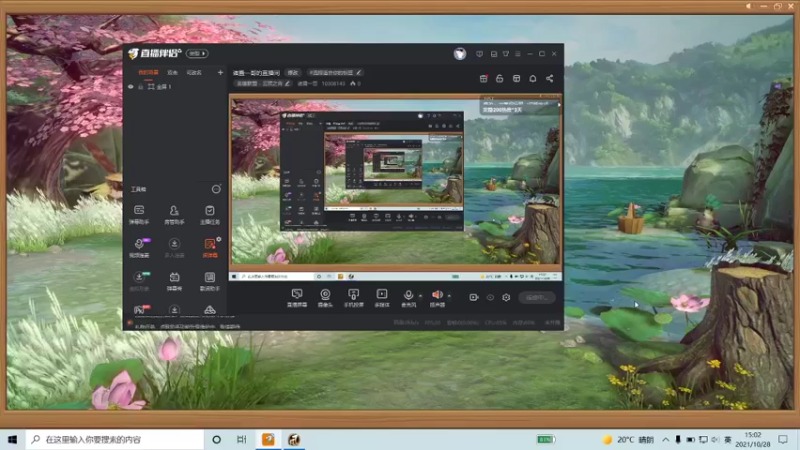This screenshot has height=450, width=800.
Task: Open the download tool with green badge
Action: coord(139,281)
